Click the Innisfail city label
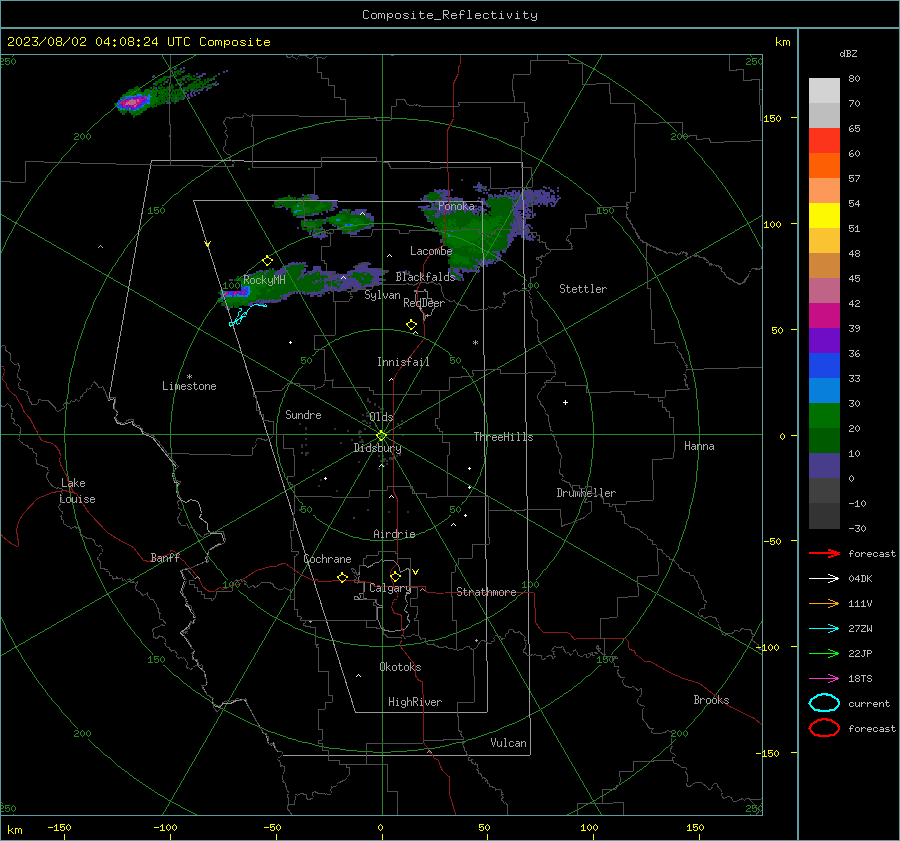900x841 pixels. point(403,362)
